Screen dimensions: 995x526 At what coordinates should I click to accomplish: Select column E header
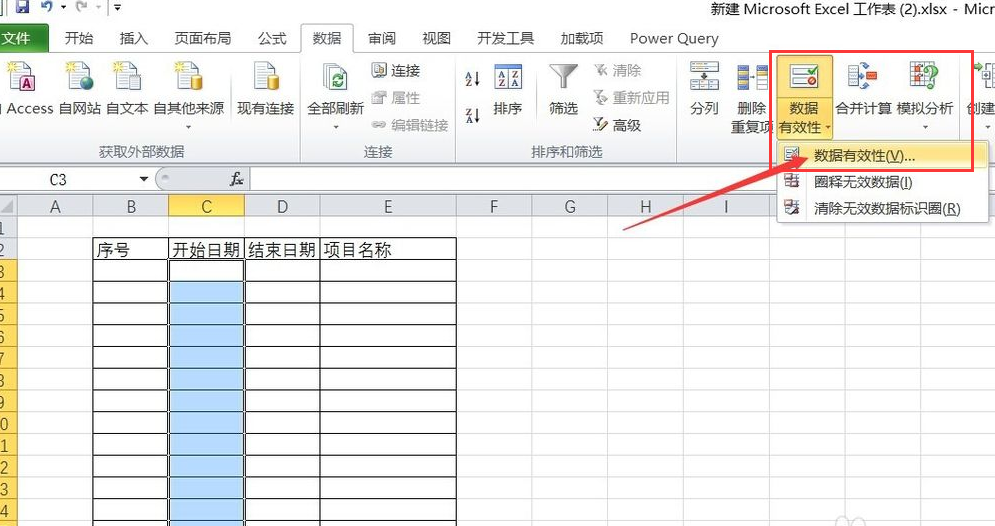point(388,206)
